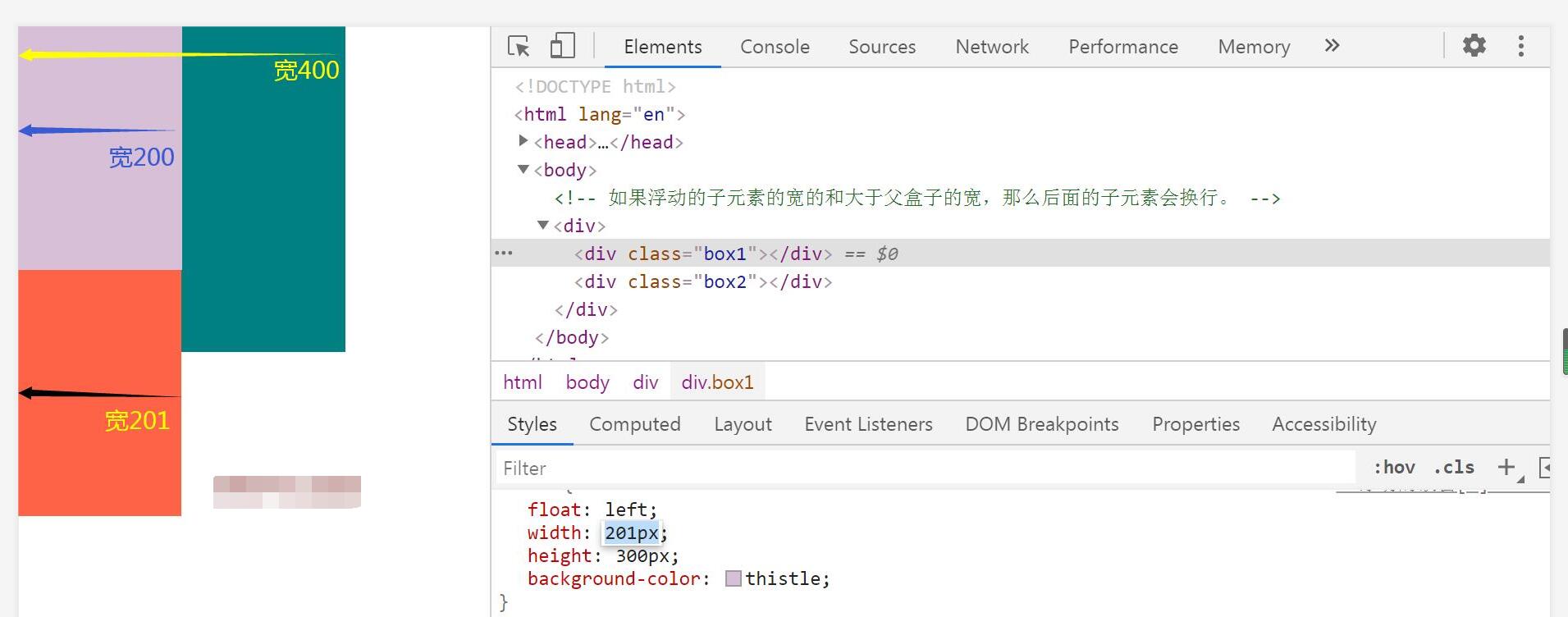
Task: Open thistle color swatch picker
Action: point(734,578)
